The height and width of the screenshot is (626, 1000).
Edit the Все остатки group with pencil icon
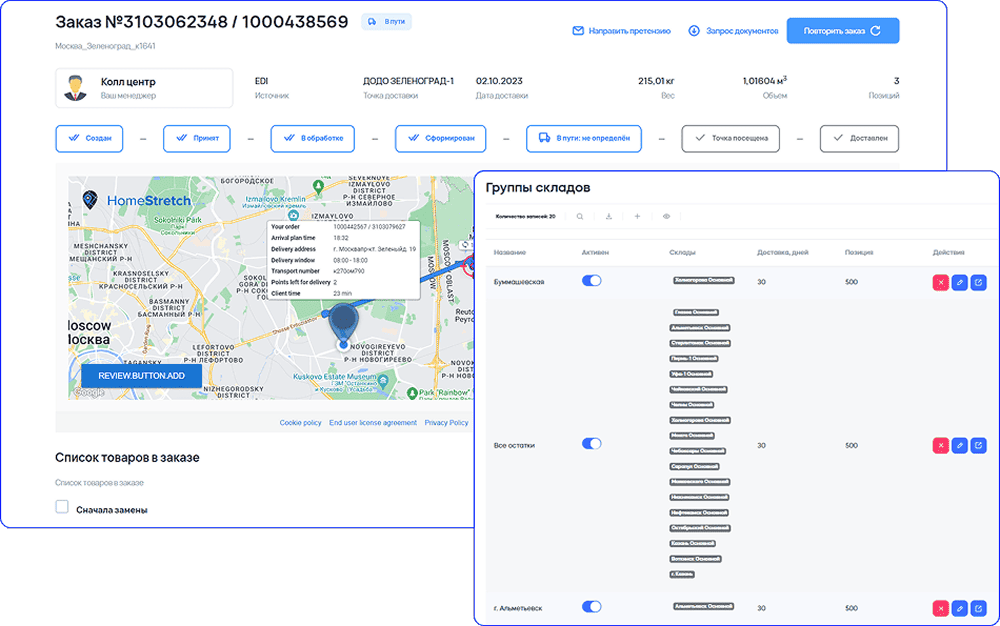coord(959,445)
